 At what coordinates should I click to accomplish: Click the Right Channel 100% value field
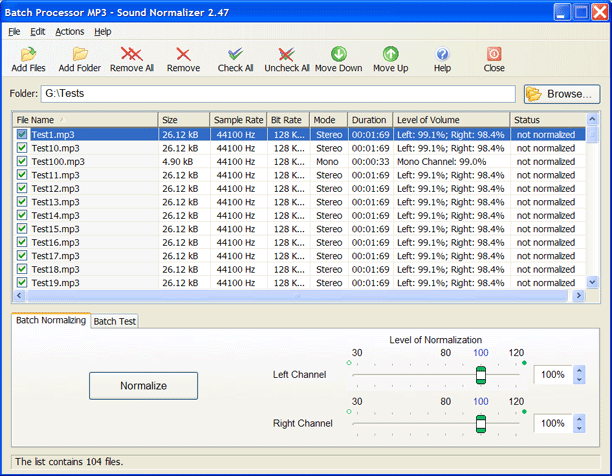click(x=553, y=424)
